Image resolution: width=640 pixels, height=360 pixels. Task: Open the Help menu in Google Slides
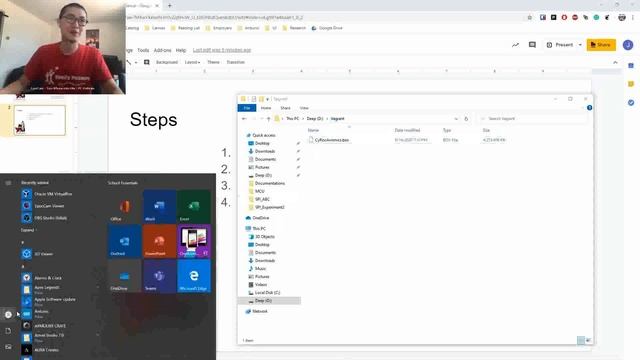click(181, 50)
